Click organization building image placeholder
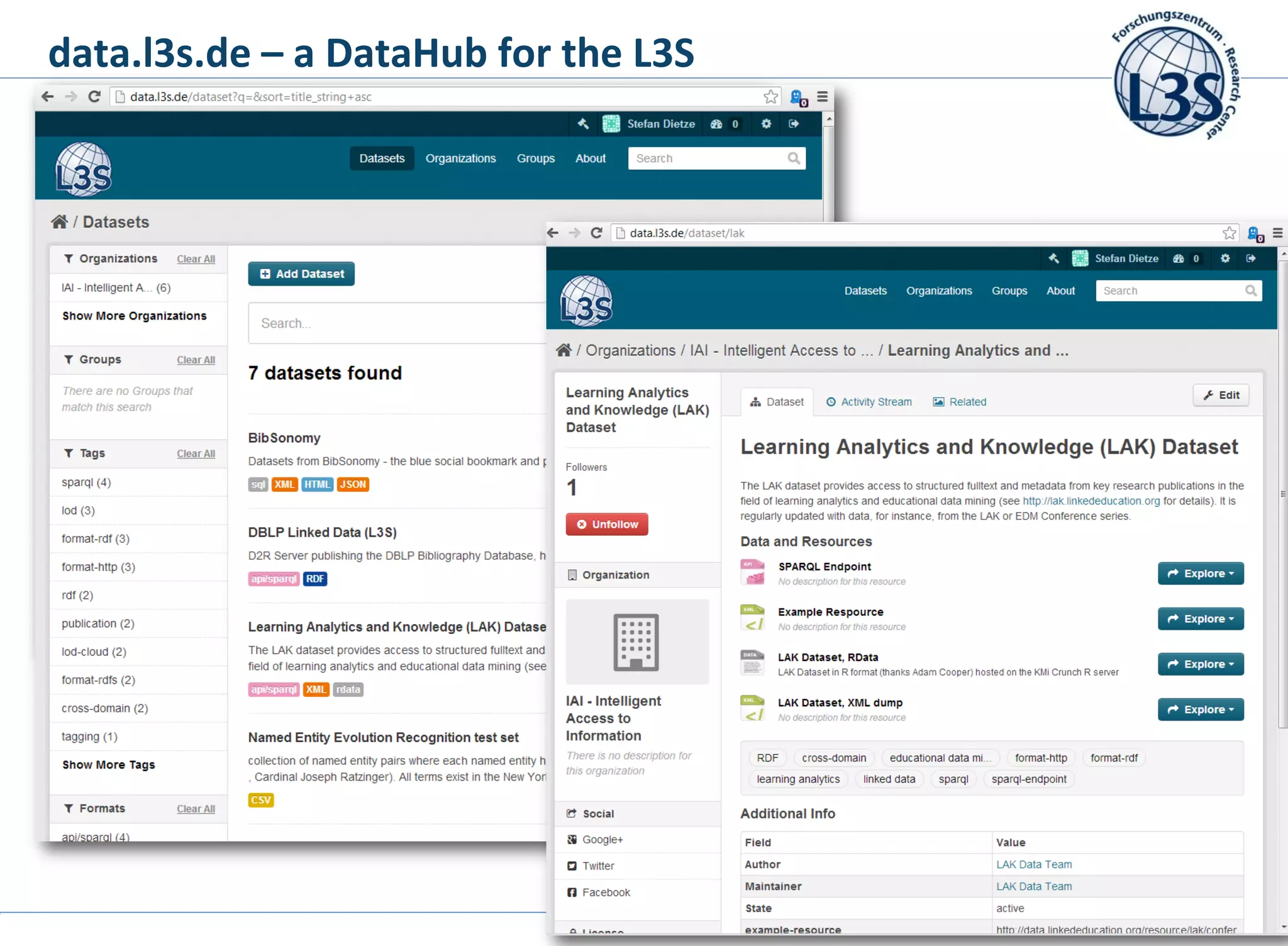The width and height of the screenshot is (1288, 946). point(637,642)
